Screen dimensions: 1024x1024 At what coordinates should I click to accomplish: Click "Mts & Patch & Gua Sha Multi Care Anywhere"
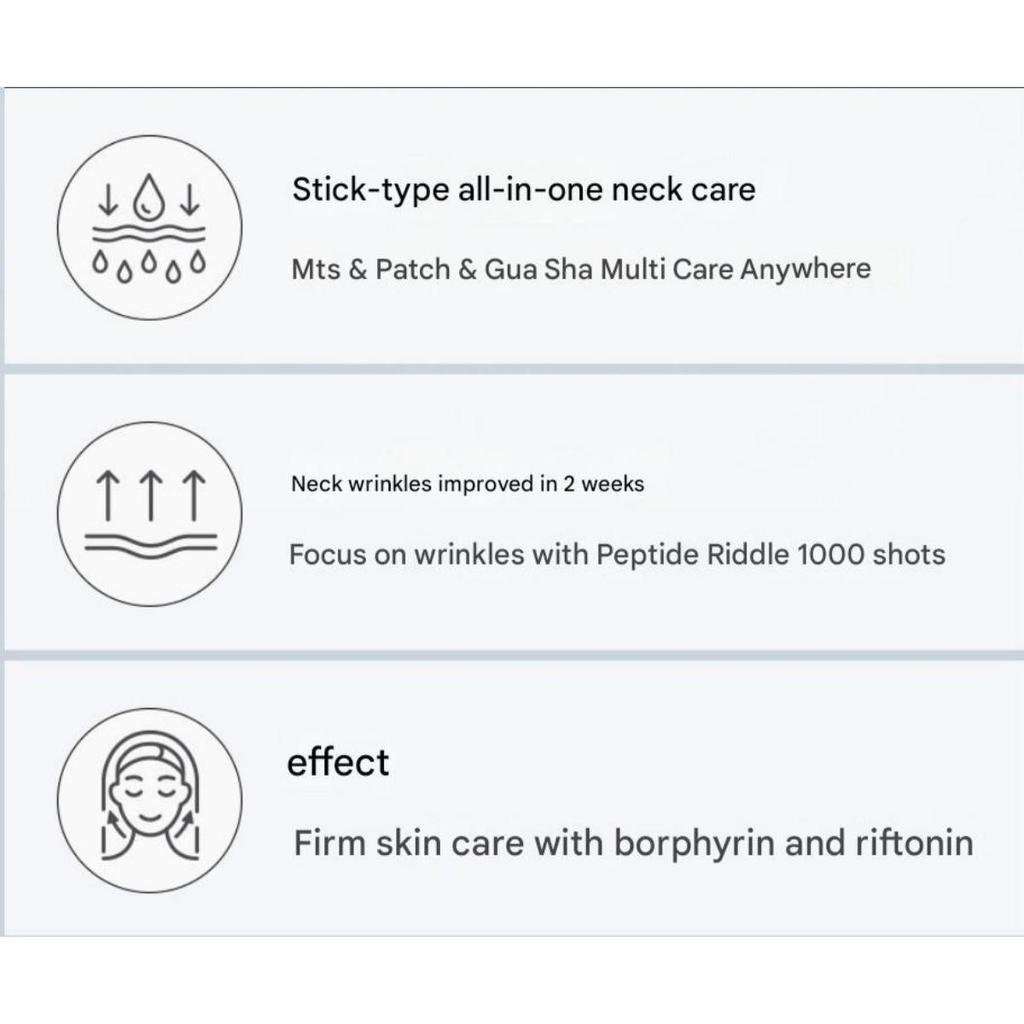tap(580, 269)
